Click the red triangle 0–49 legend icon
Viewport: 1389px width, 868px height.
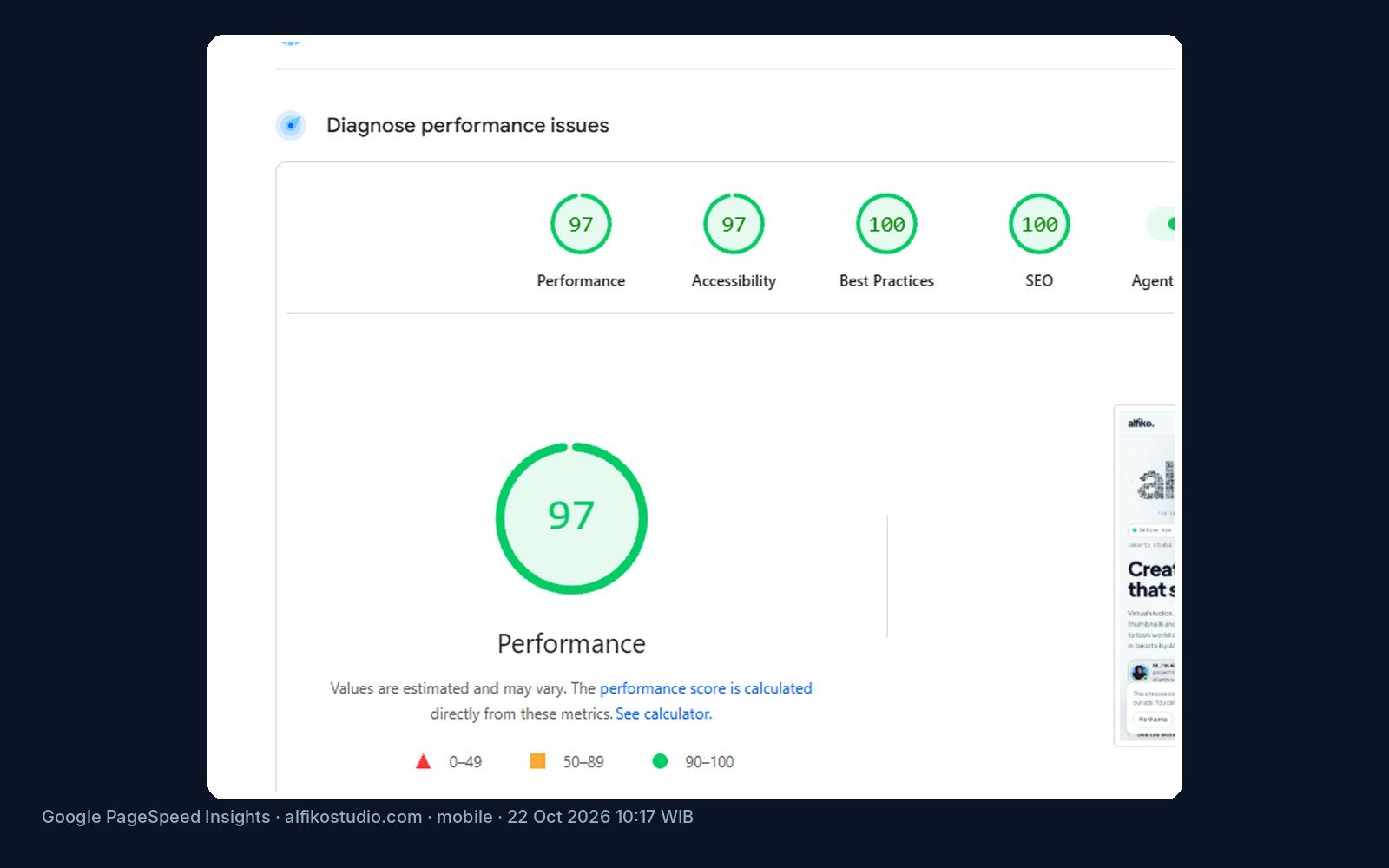pyautogui.click(x=423, y=761)
